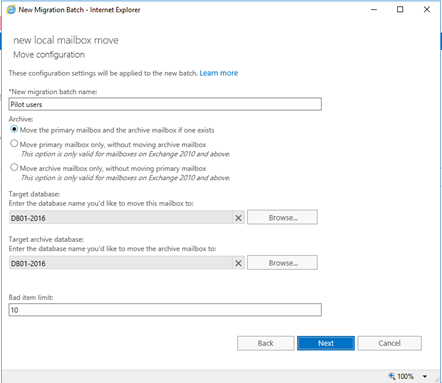Focus the new migration batch name field
The height and width of the screenshot is (383, 442).
point(165,104)
